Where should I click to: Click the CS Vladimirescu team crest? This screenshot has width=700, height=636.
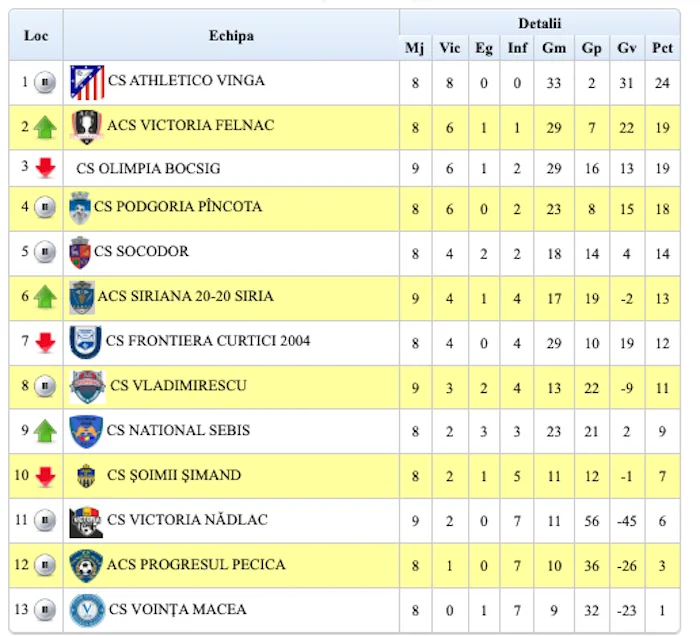click(x=87, y=386)
